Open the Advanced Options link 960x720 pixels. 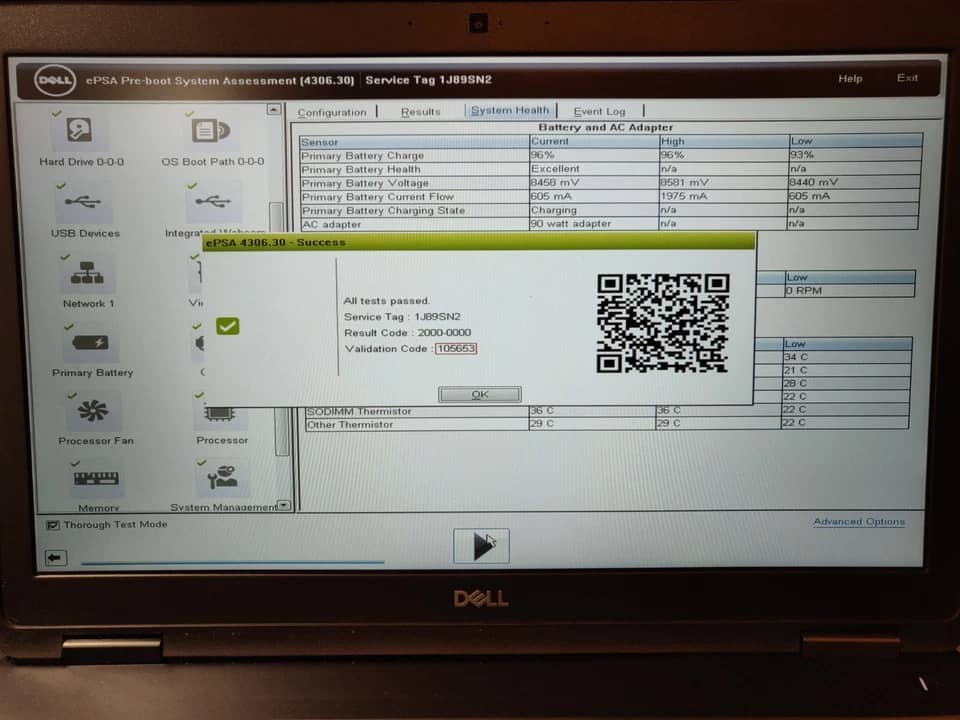[x=859, y=522]
